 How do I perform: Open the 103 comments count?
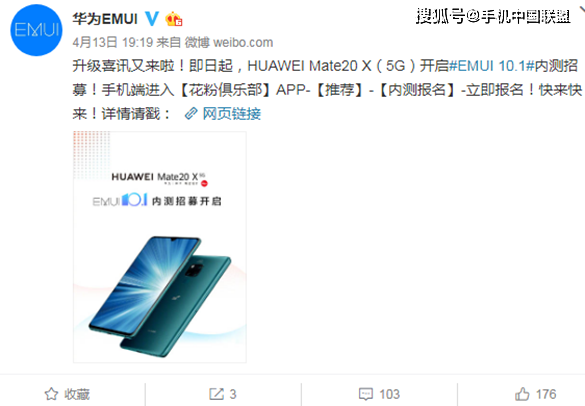coord(390,394)
